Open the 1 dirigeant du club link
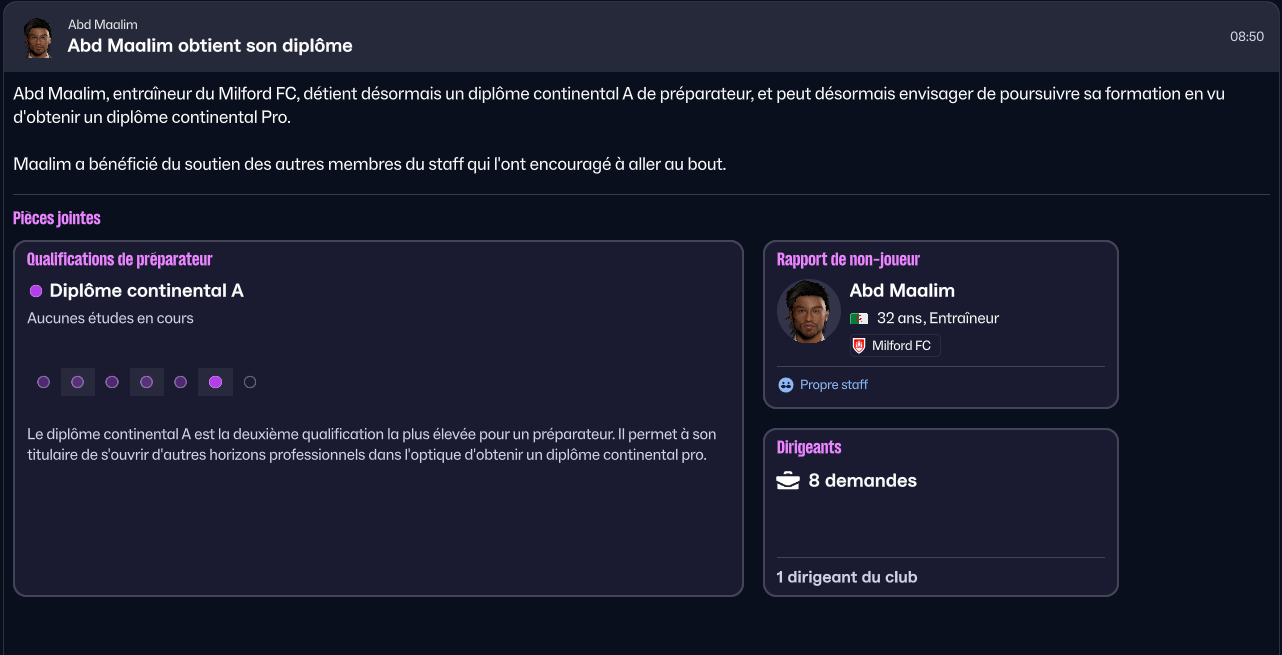The width and height of the screenshot is (1282, 655). [847, 577]
